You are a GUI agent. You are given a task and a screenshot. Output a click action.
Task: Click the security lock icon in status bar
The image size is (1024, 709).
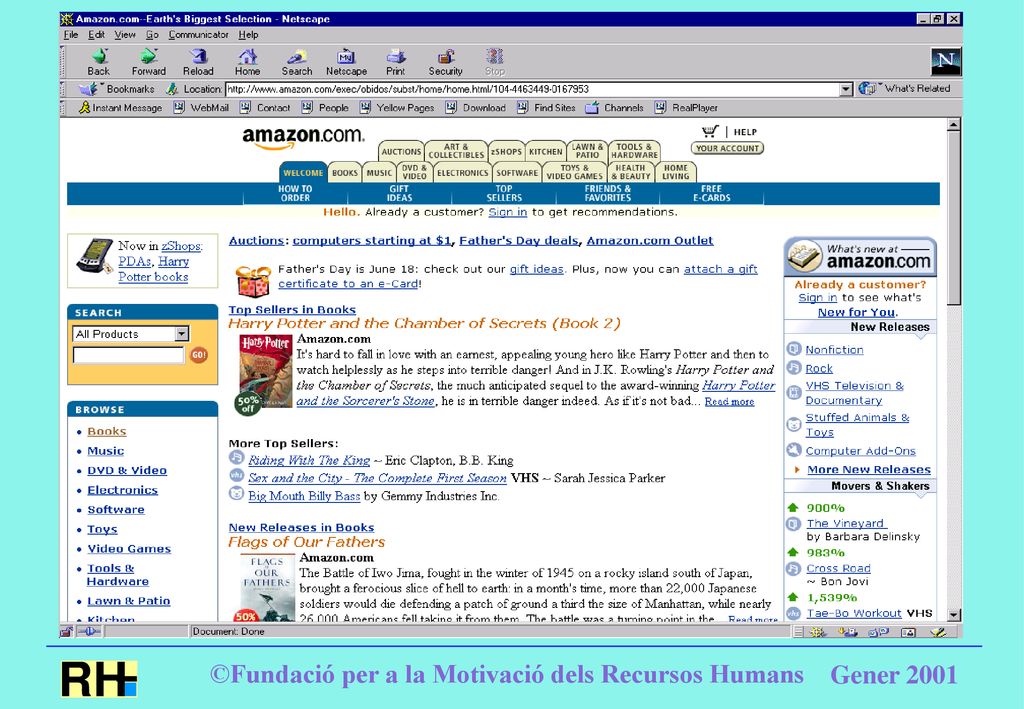point(66,631)
